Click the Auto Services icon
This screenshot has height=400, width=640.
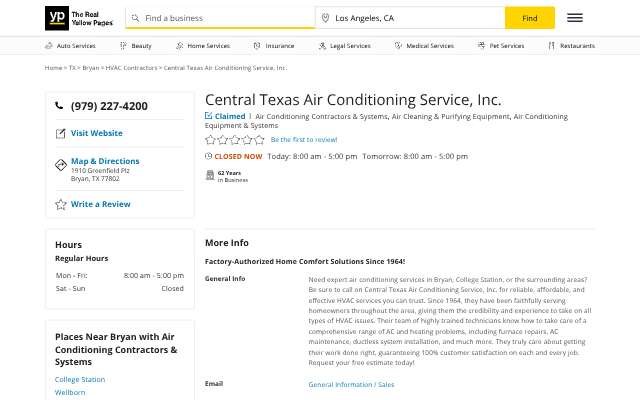[x=49, y=46]
